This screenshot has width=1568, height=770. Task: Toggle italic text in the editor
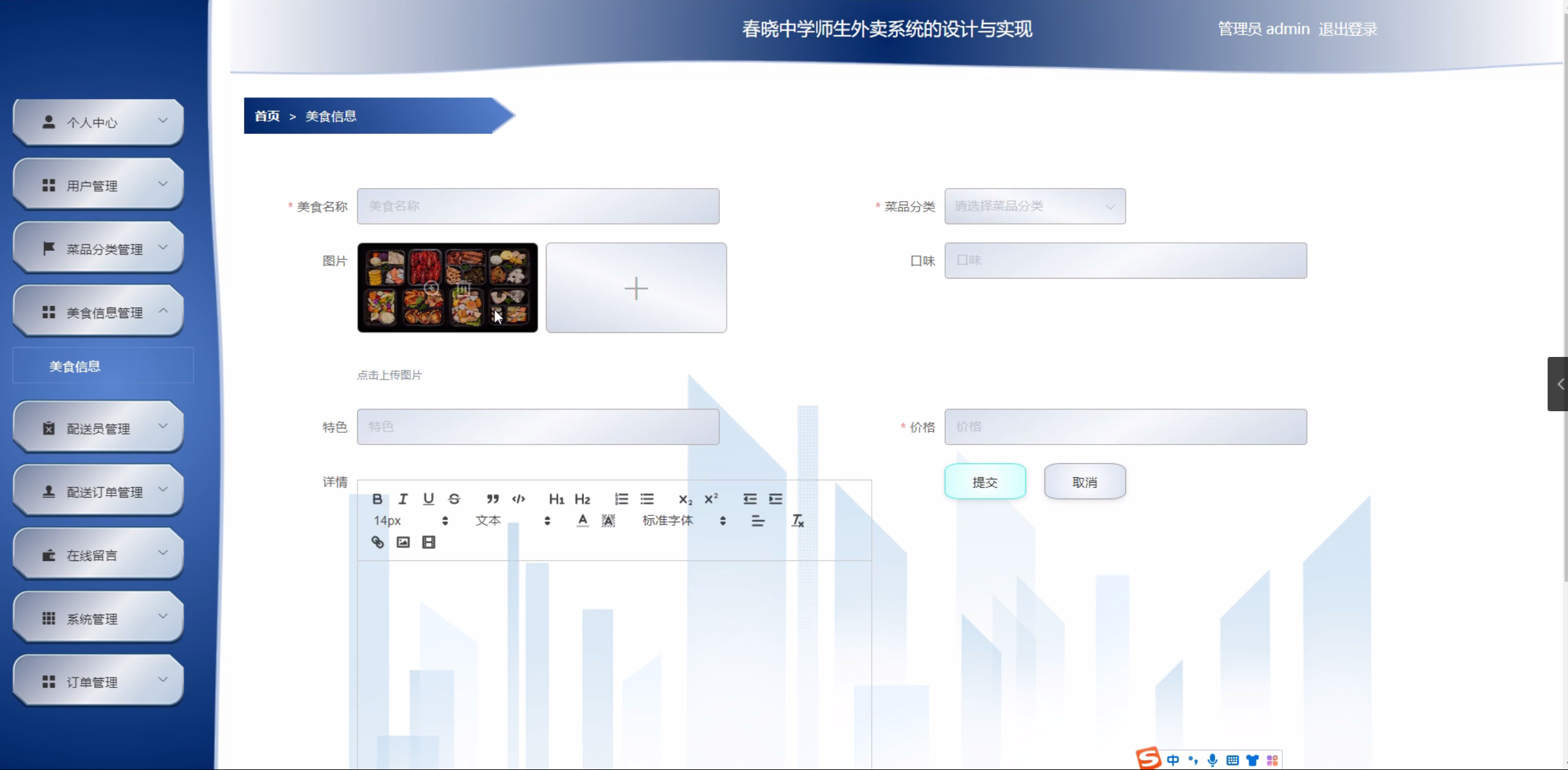(x=403, y=499)
